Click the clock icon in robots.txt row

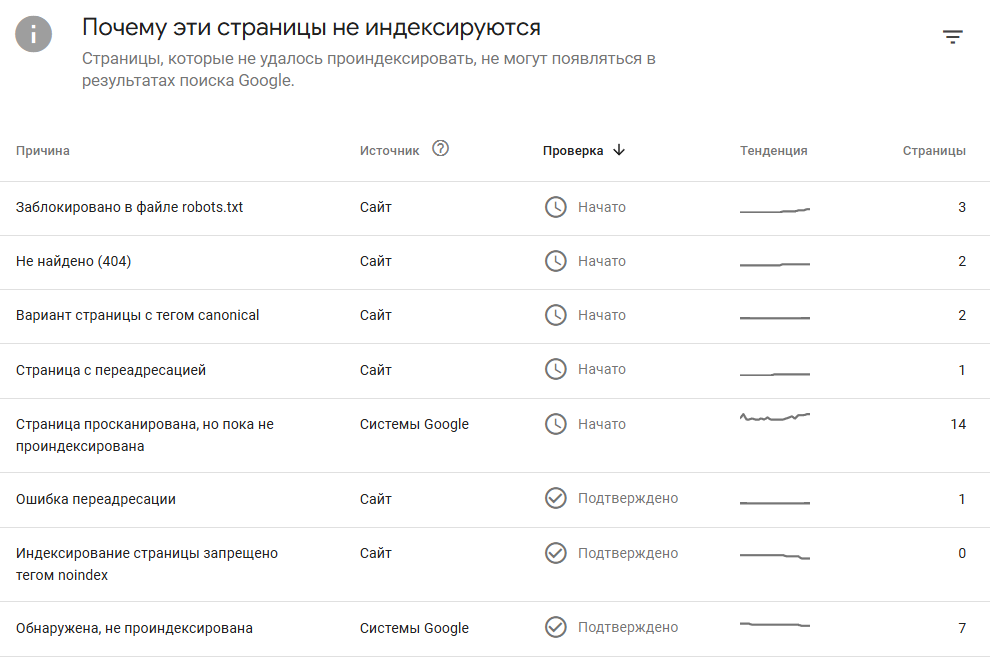point(555,207)
